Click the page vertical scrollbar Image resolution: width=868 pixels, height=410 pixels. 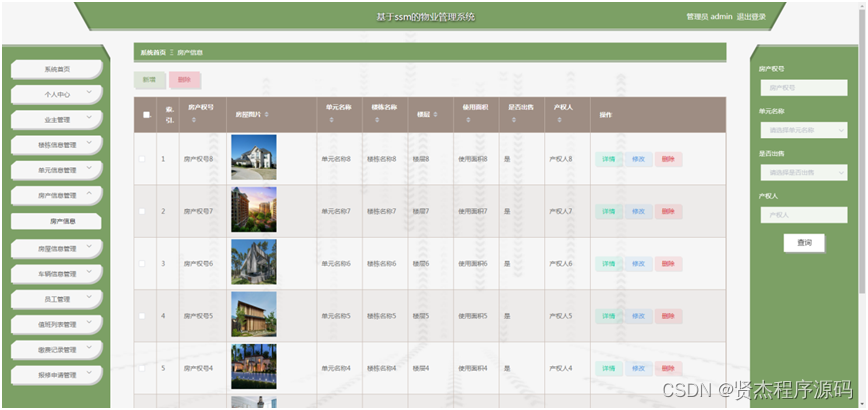pyautogui.click(x=862, y=149)
